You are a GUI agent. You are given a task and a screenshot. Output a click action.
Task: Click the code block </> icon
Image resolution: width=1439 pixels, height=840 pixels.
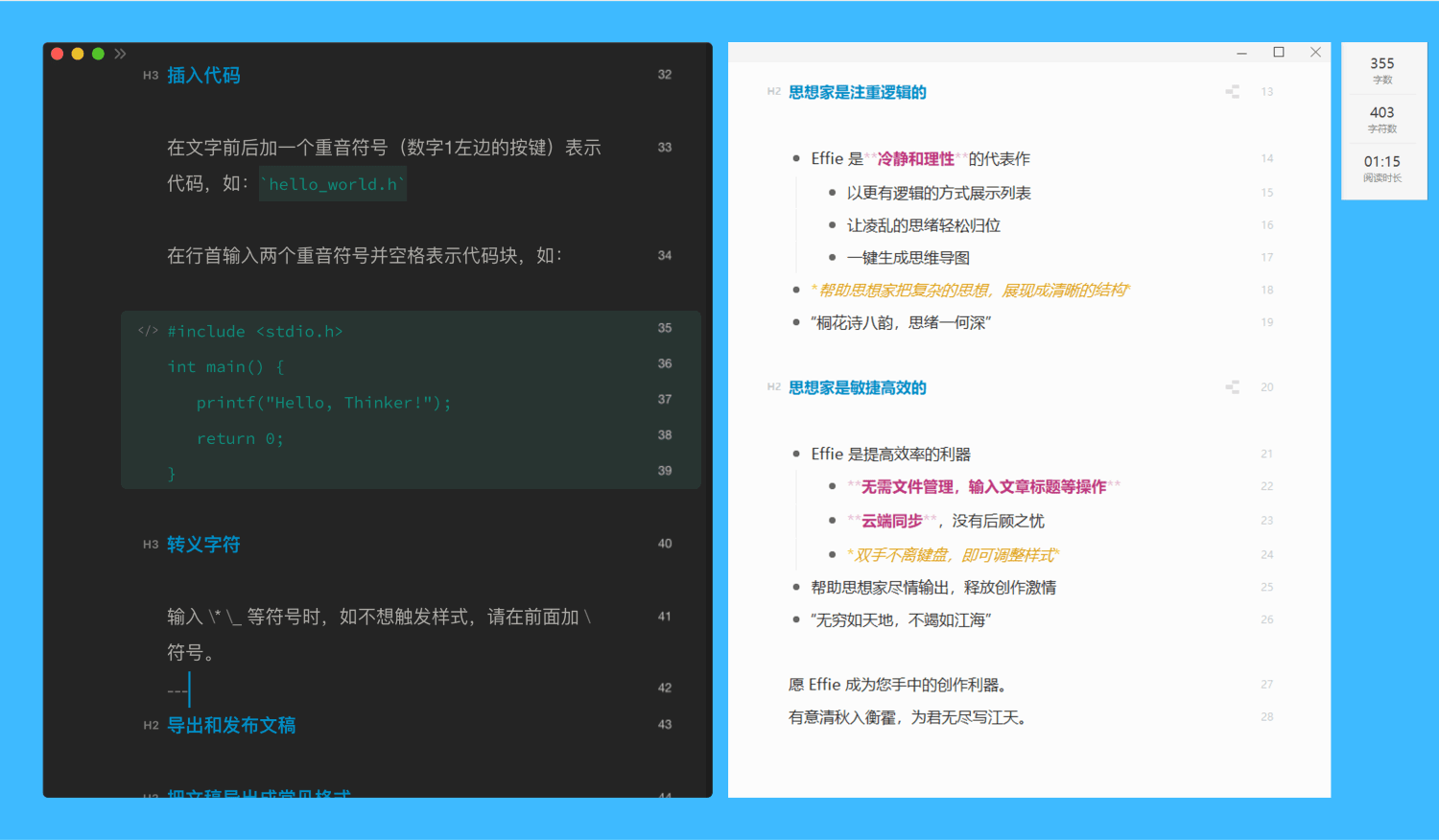148,331
